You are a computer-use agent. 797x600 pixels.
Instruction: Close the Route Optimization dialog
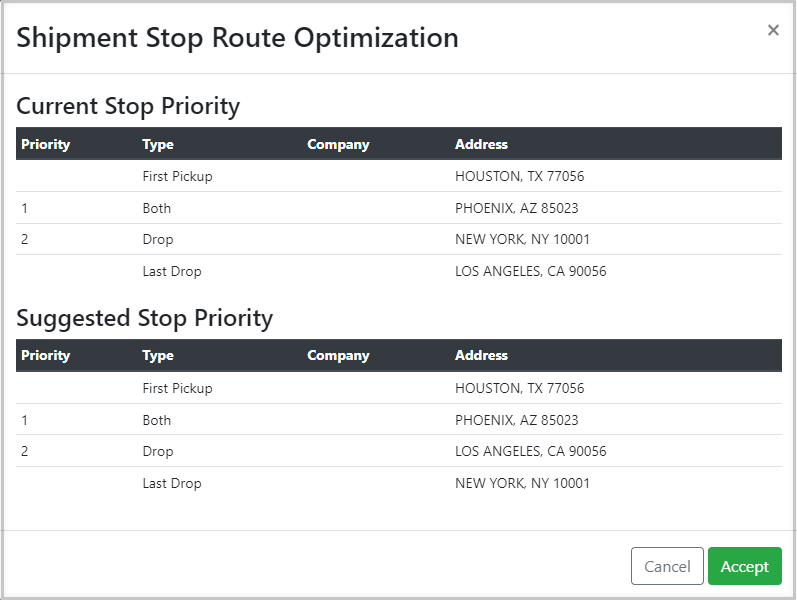click(772, 30)
